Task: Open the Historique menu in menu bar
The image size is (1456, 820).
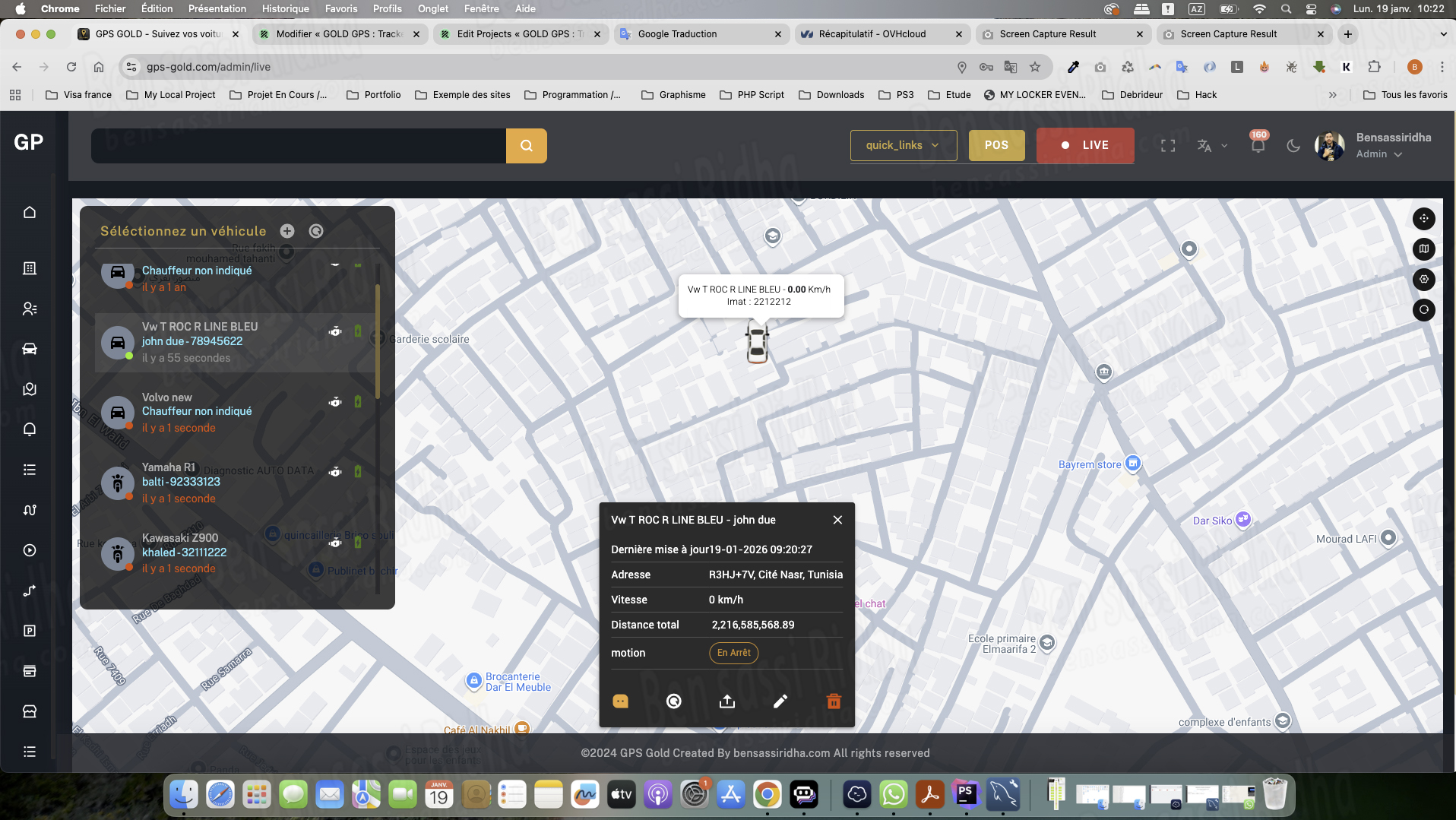Action: coord(285,9)
